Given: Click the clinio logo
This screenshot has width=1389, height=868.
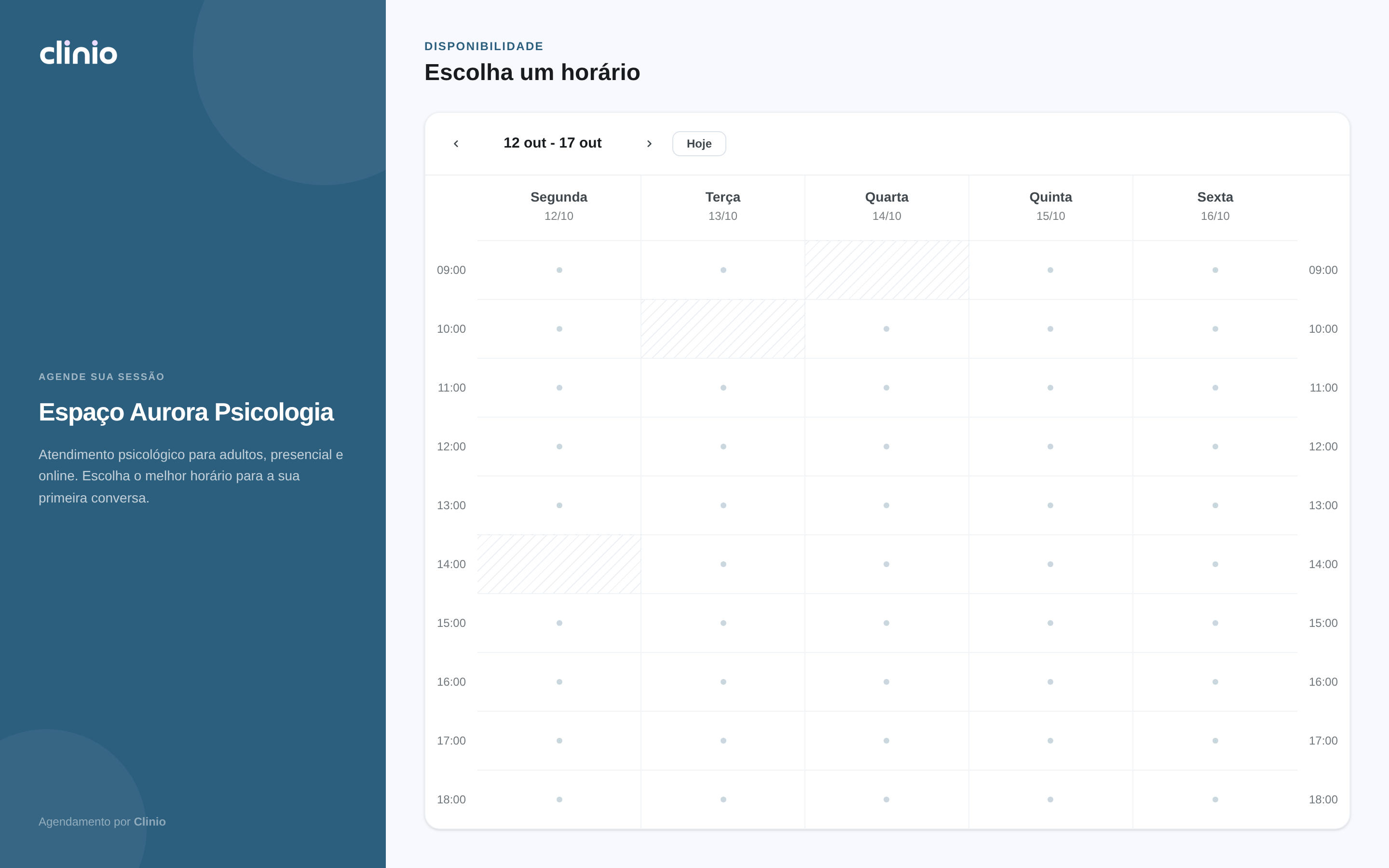Looking at the screenshot, I should pyautogui.click(x=78, y=52).
